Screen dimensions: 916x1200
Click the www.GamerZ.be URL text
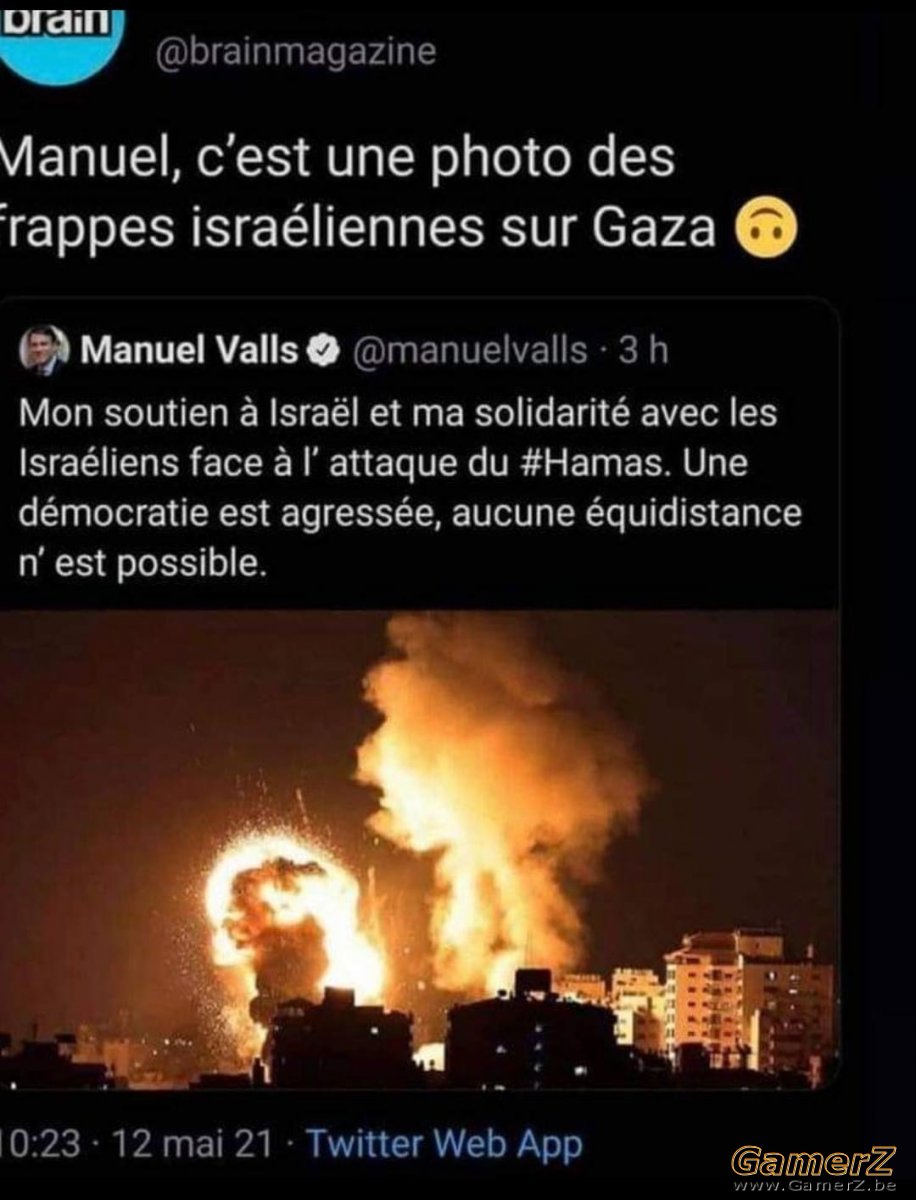tap(813, 1185)
